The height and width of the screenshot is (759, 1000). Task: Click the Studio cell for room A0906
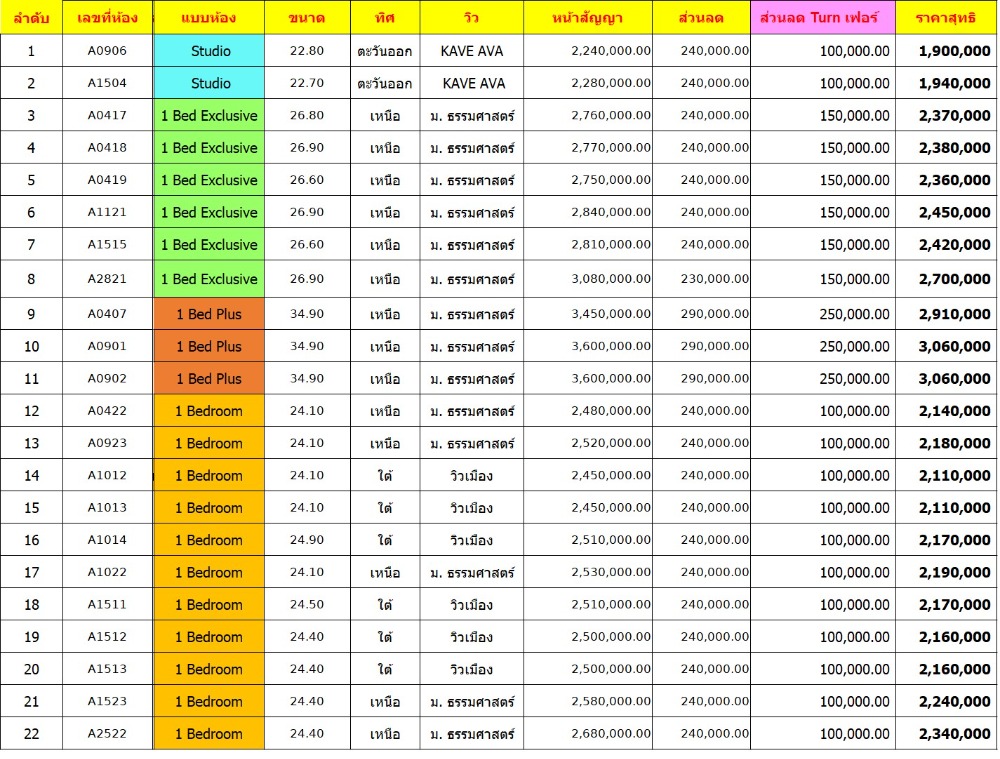(x=209, y=50)
